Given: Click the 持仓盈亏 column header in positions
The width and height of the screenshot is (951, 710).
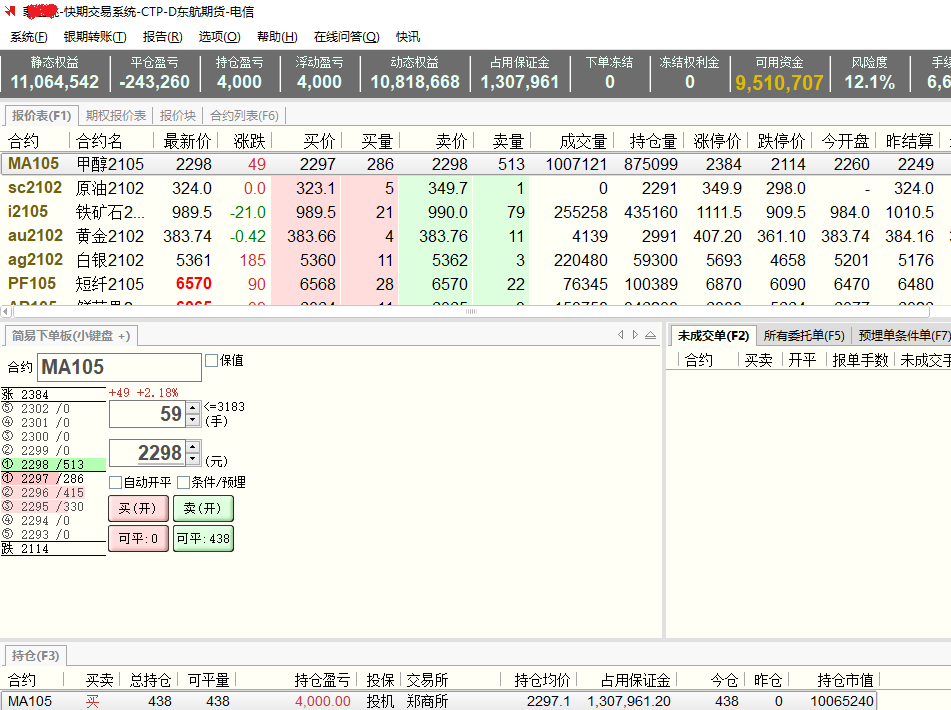Looking at the screenshot, I should [x=322, y=680].
